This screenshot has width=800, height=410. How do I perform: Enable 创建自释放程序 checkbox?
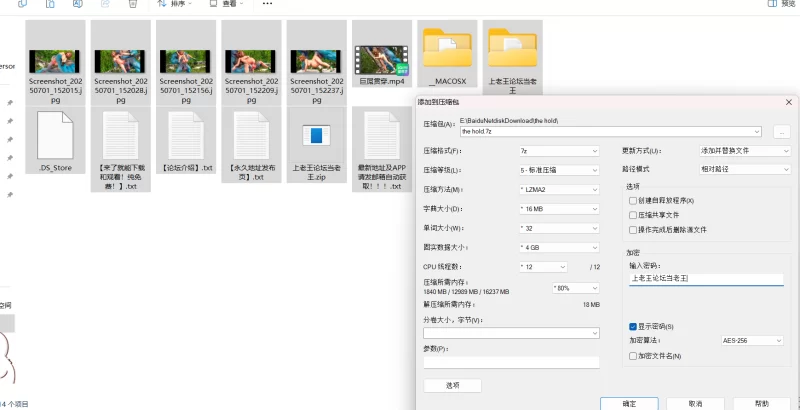[x=633, y=201]
